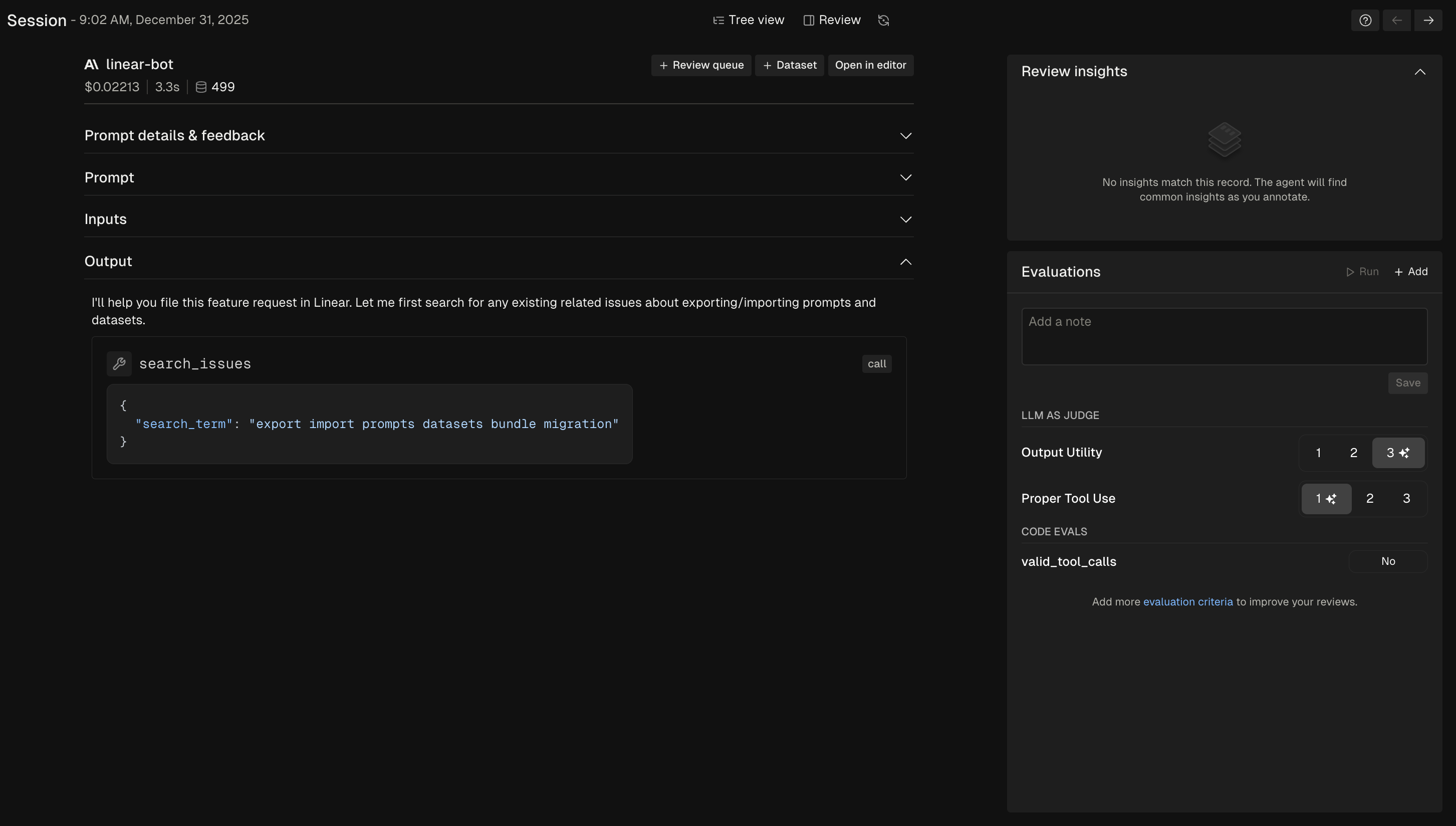Open the evaluation criteria link

(x=1187, y=602)
